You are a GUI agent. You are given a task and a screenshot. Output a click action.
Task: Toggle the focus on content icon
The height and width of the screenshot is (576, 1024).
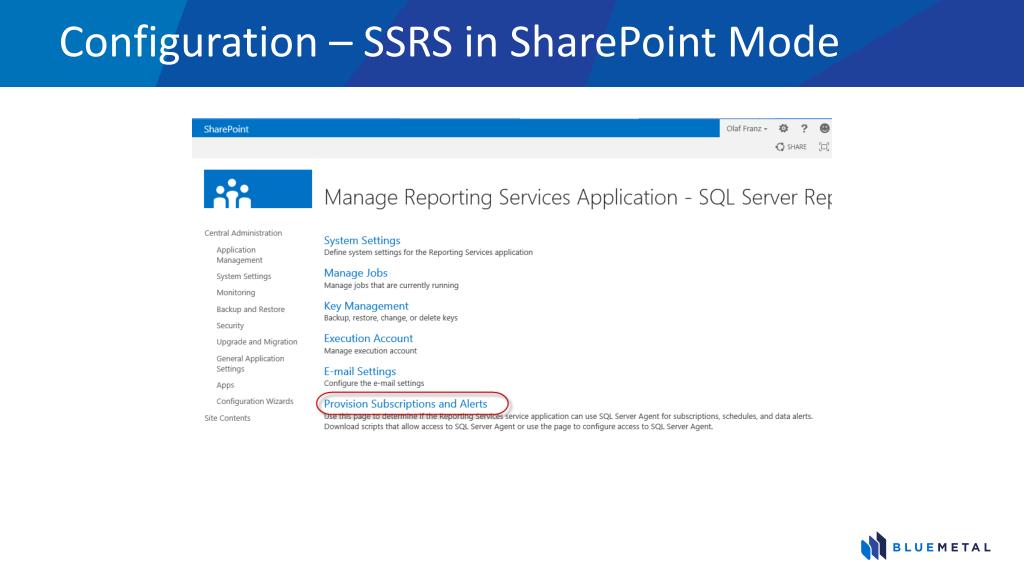(824, 147)
